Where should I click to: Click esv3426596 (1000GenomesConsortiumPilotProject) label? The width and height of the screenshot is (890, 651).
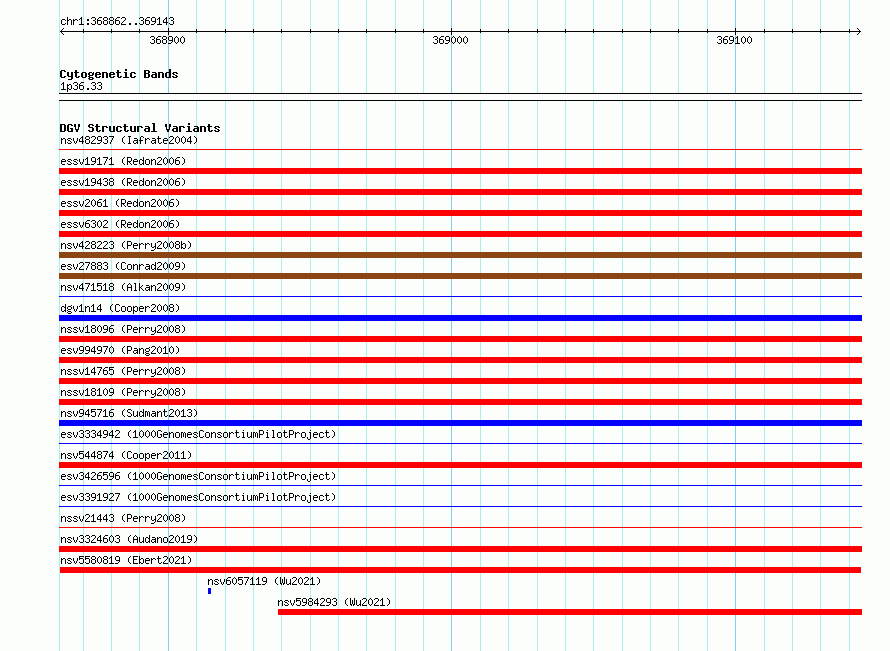tap(198, 476)
